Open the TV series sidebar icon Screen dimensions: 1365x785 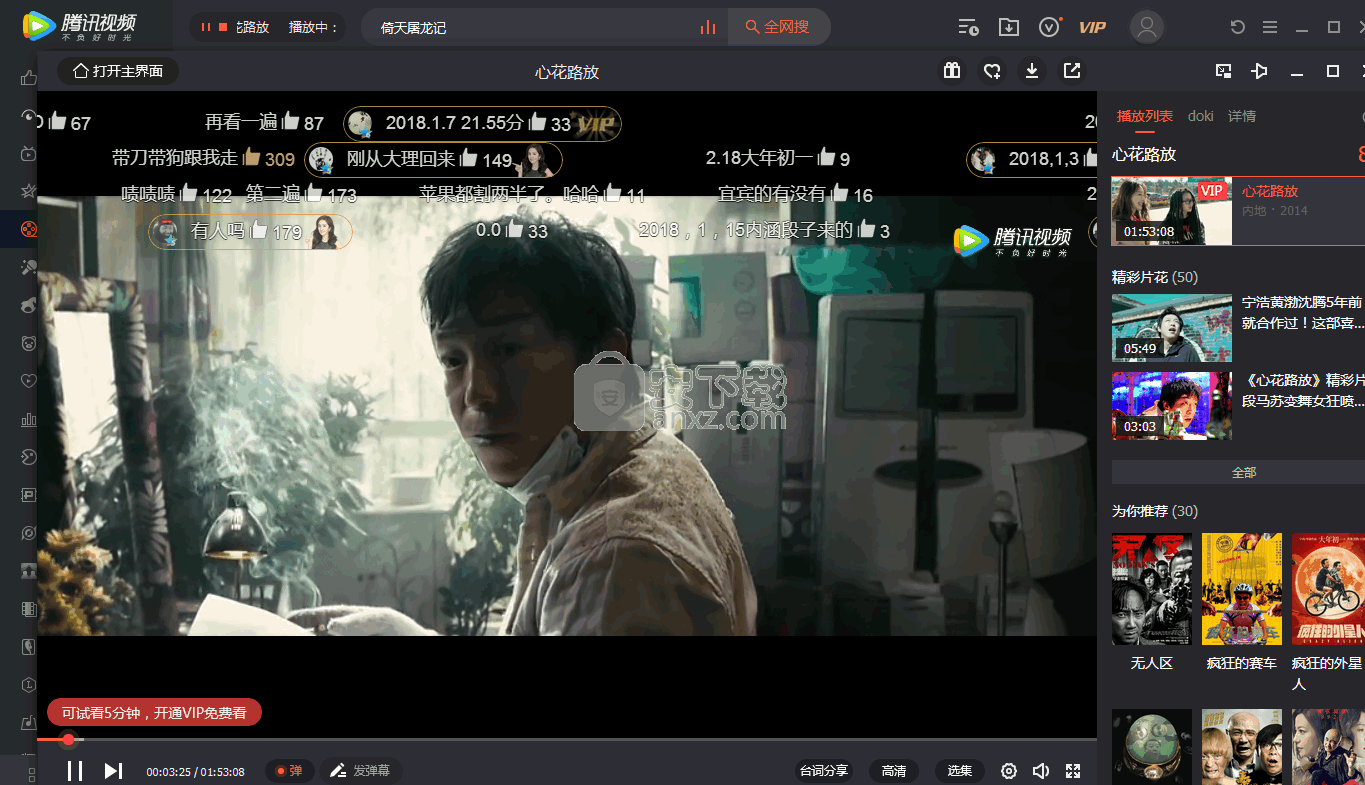(x=29, y=154)
